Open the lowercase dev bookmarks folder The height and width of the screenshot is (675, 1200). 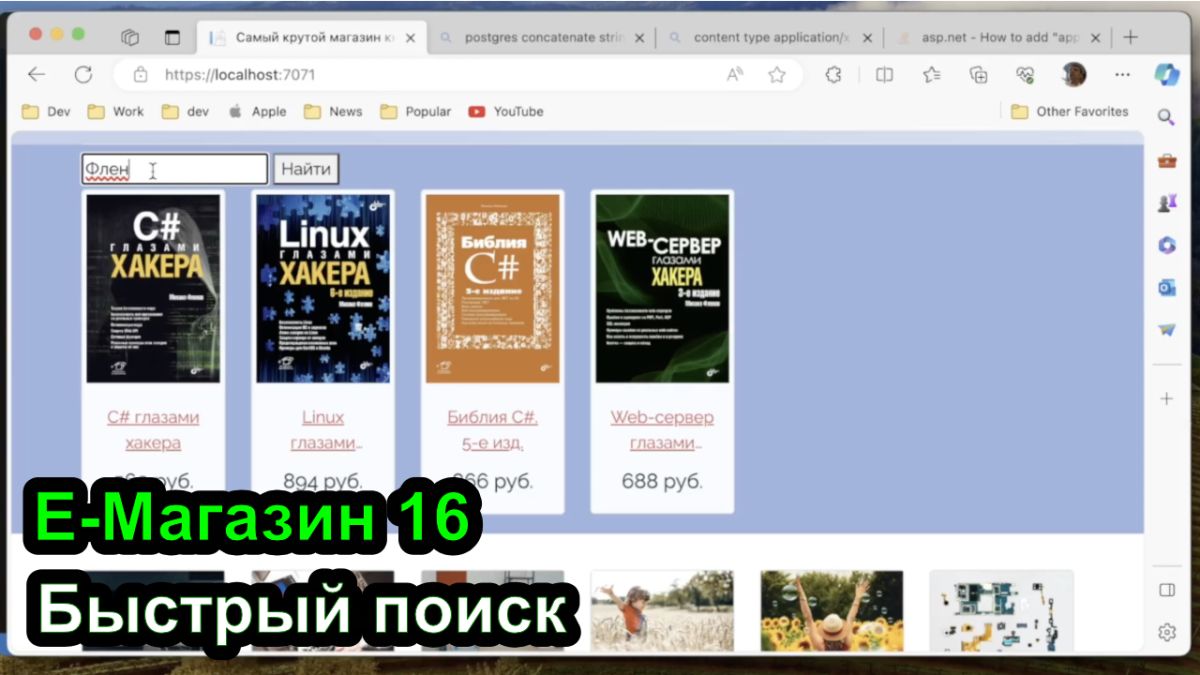pos(186,112)
